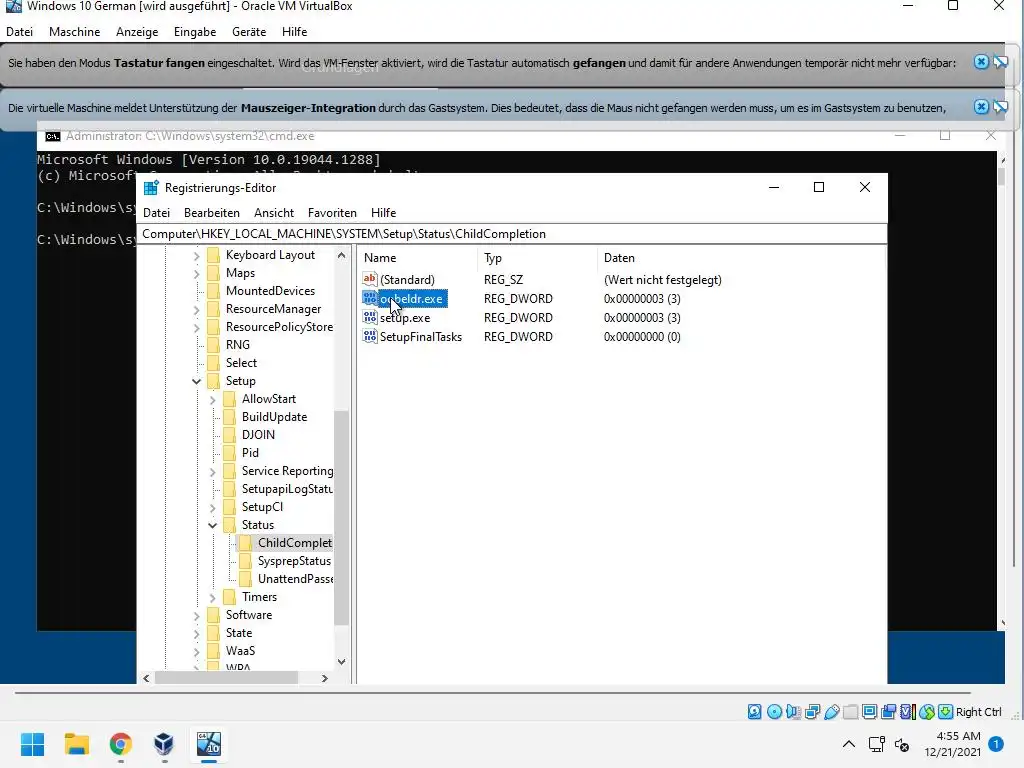Click the network adapters status icon

(812, 712)
